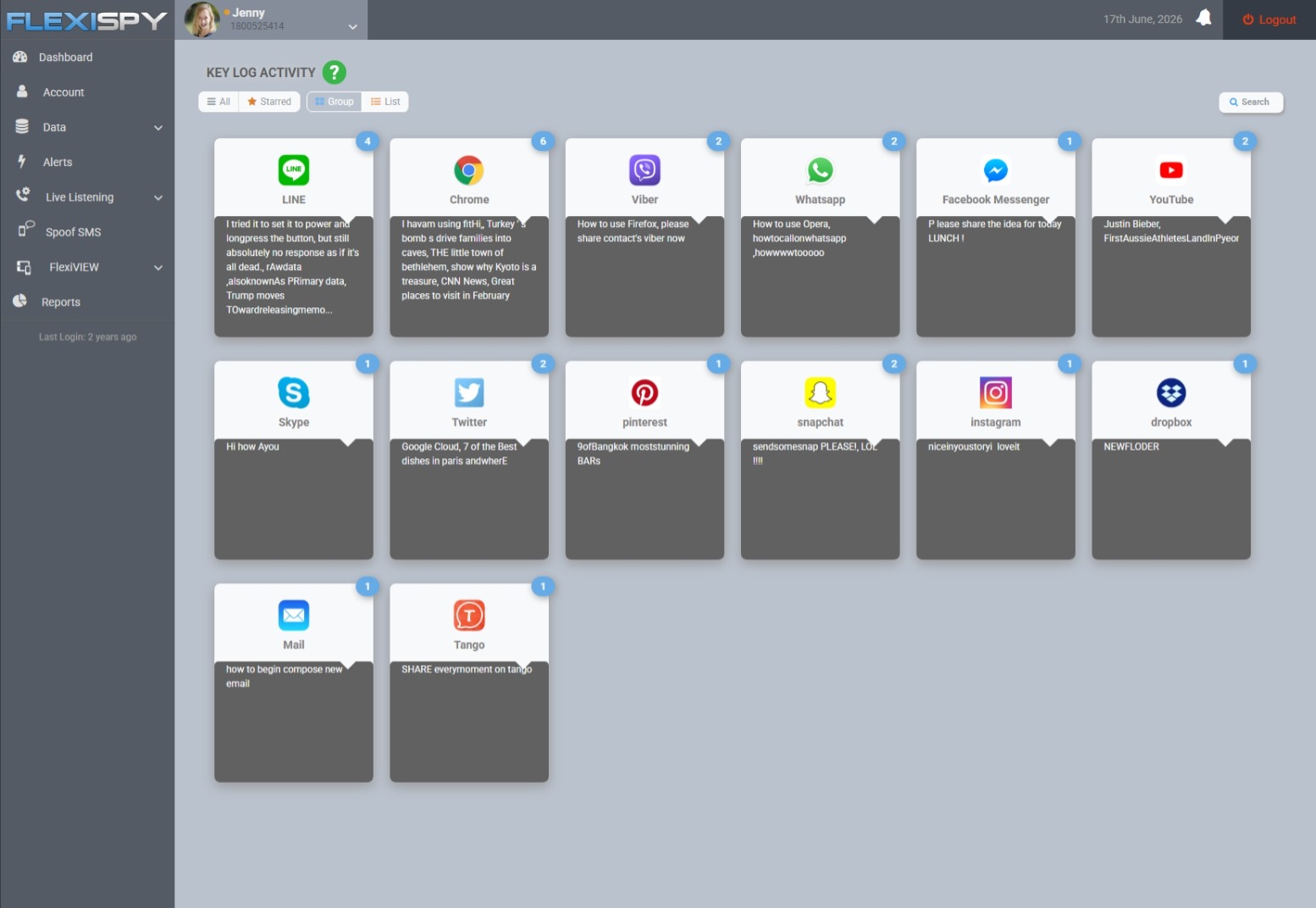Open the Whatsapp app icon

820,170
